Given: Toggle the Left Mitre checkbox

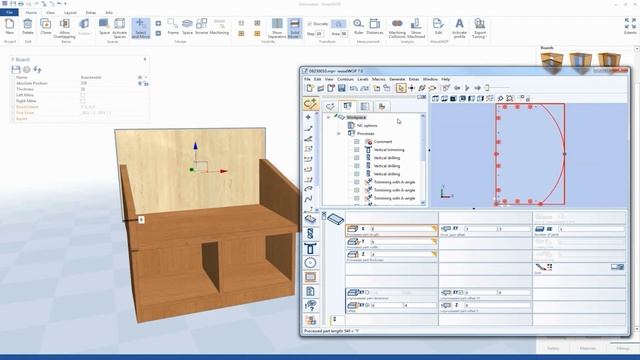Looking at the screenshot, I should click(83, 95).
